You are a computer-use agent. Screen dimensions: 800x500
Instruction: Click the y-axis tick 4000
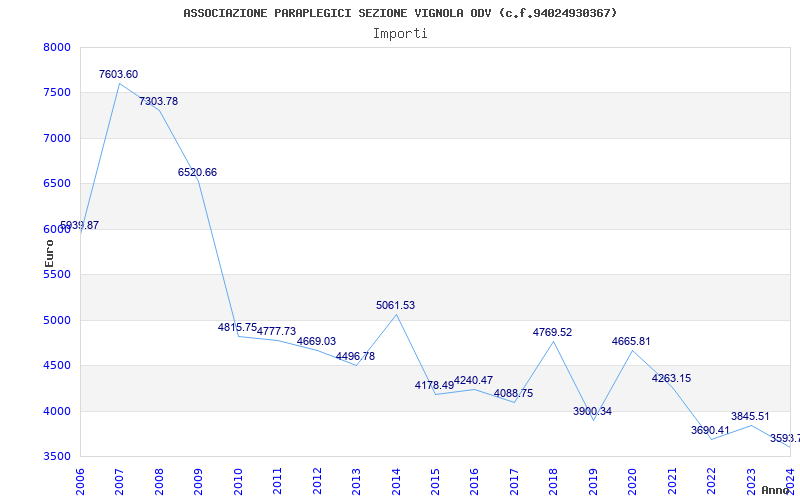pyautogui.click(x=57, y=411)
